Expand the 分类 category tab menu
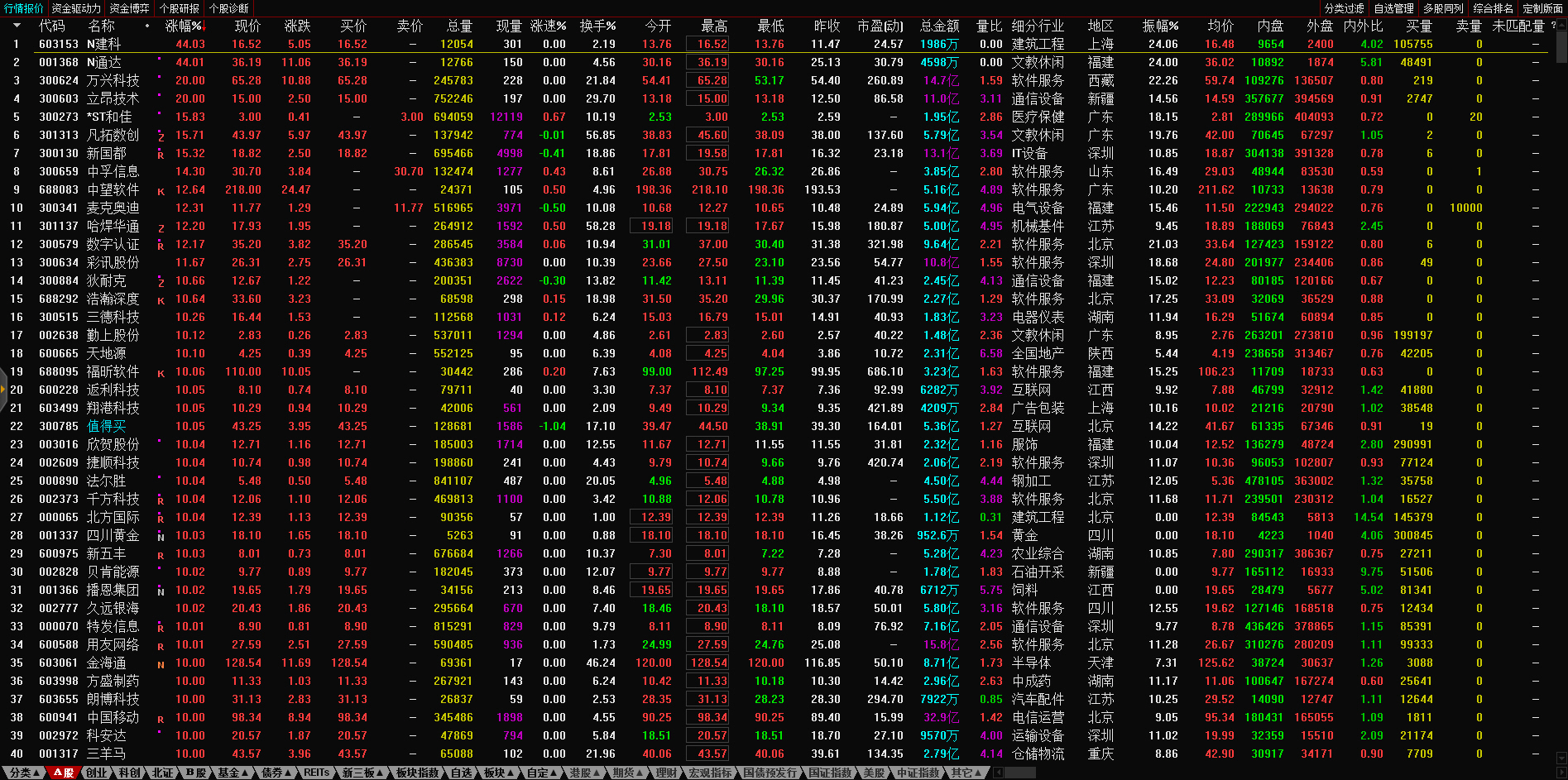The height and width of the screenshot is (780, 1568). click(25, 773)
